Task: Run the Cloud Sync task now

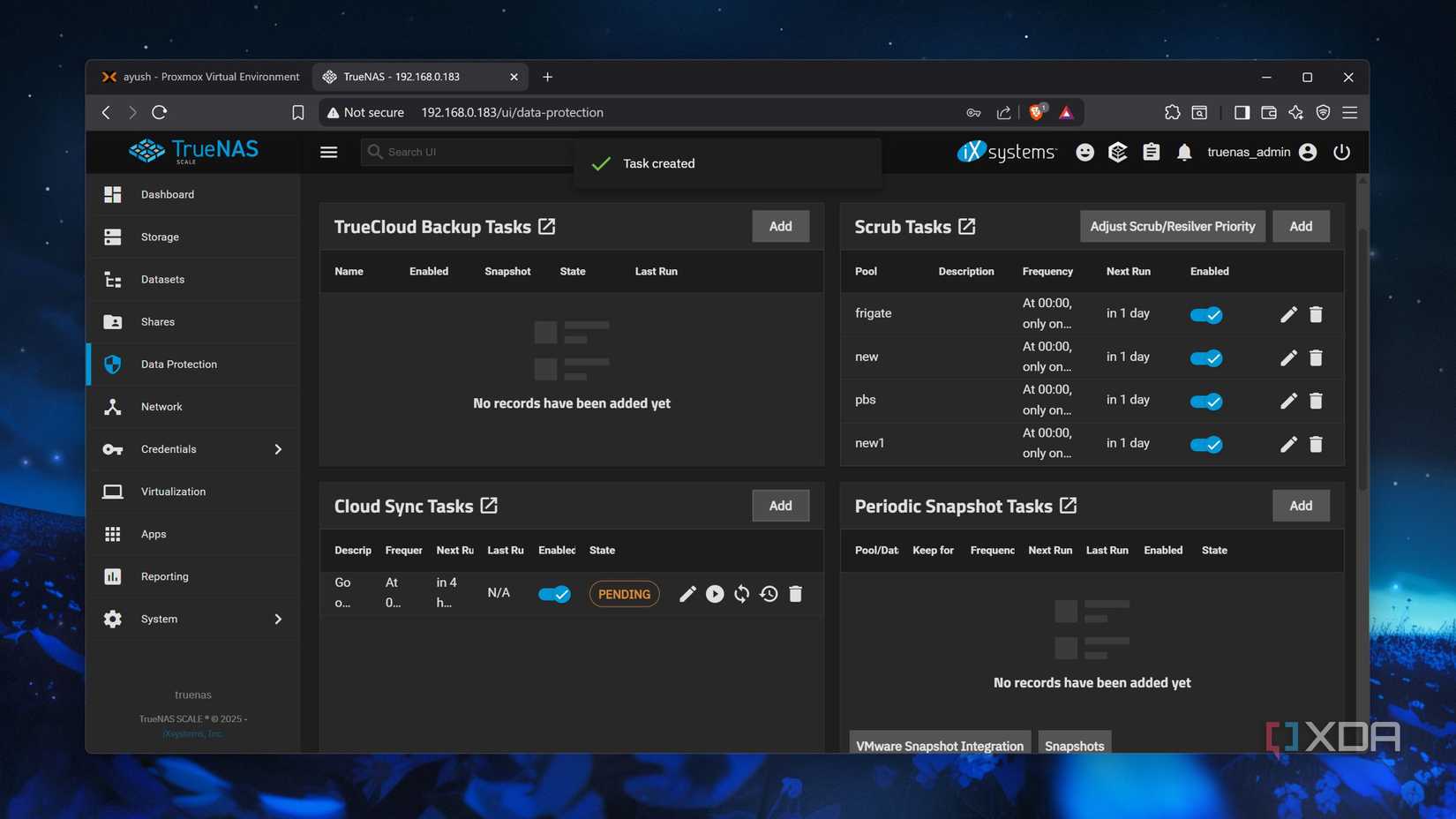Action: coord(715,594)
